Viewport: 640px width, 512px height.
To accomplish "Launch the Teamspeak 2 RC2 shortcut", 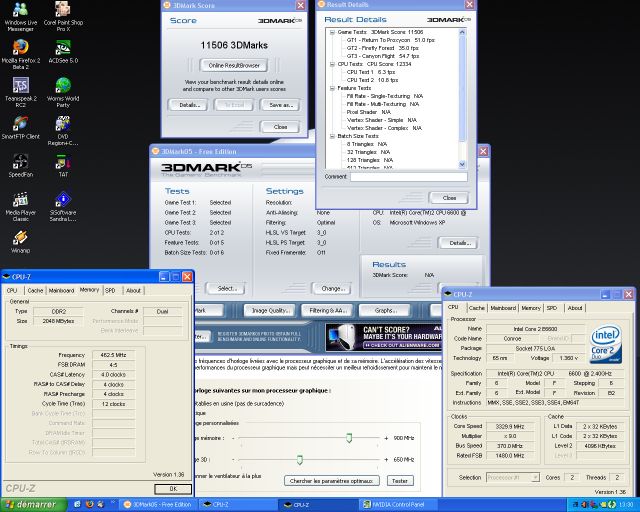I will point(21,92).
